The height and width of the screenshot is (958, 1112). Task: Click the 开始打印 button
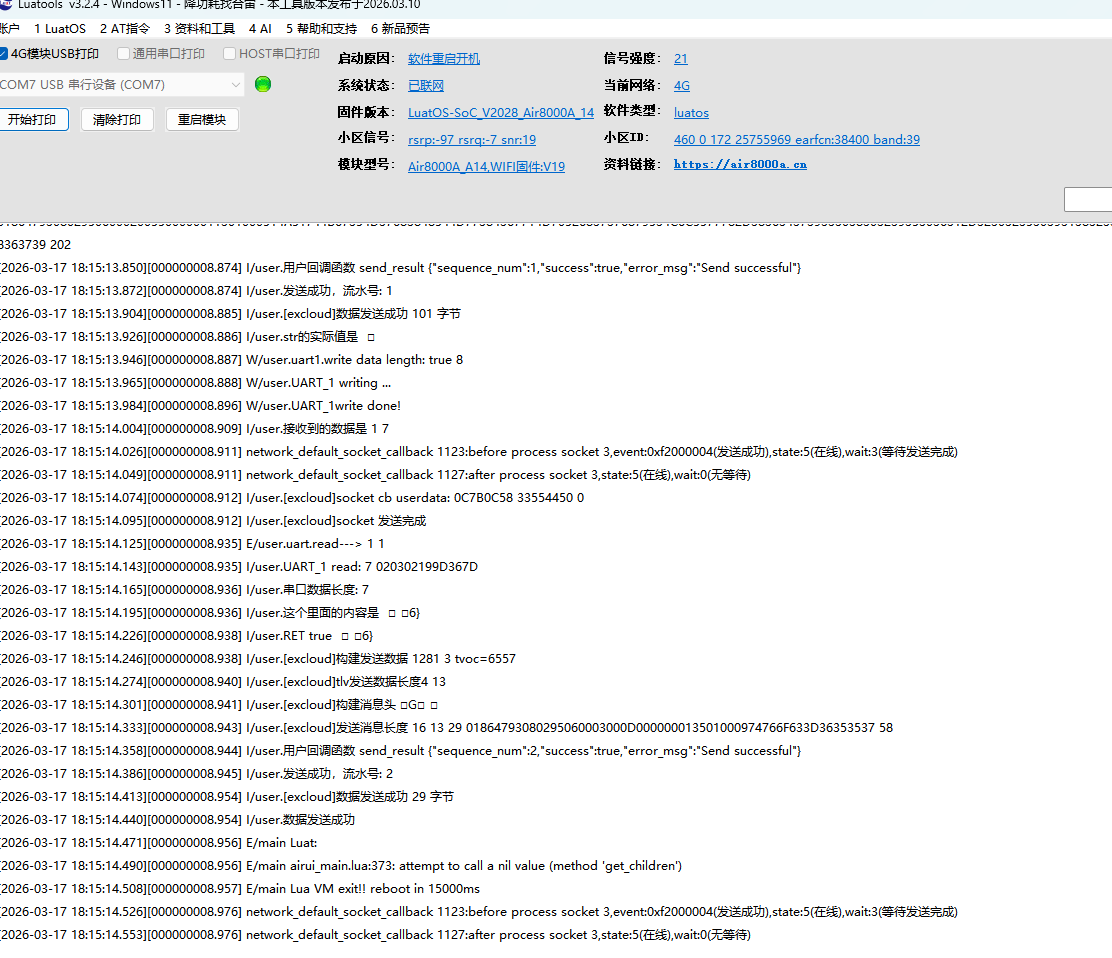(x=33, y=119)
